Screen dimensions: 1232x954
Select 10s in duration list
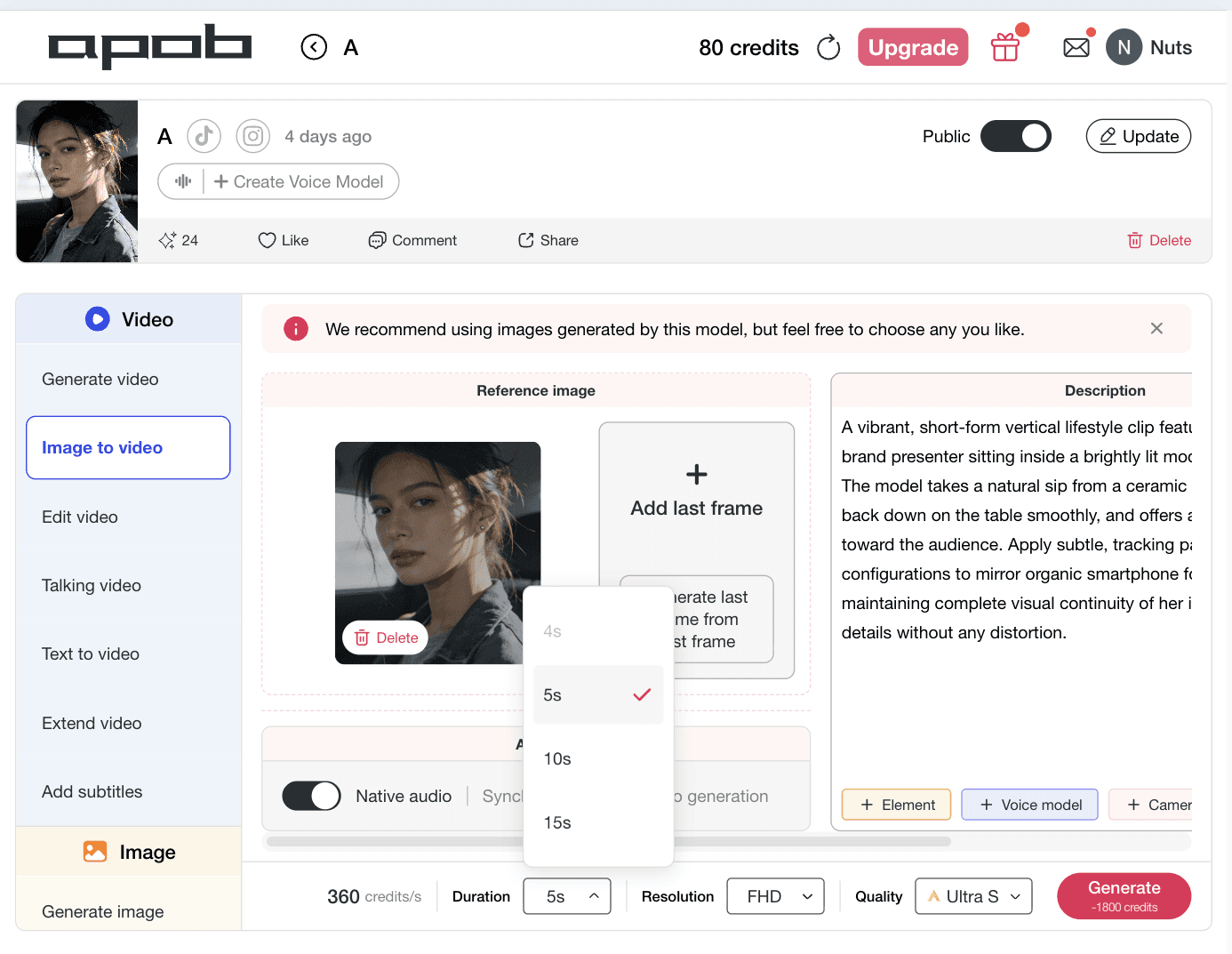[x=598, y=759]
